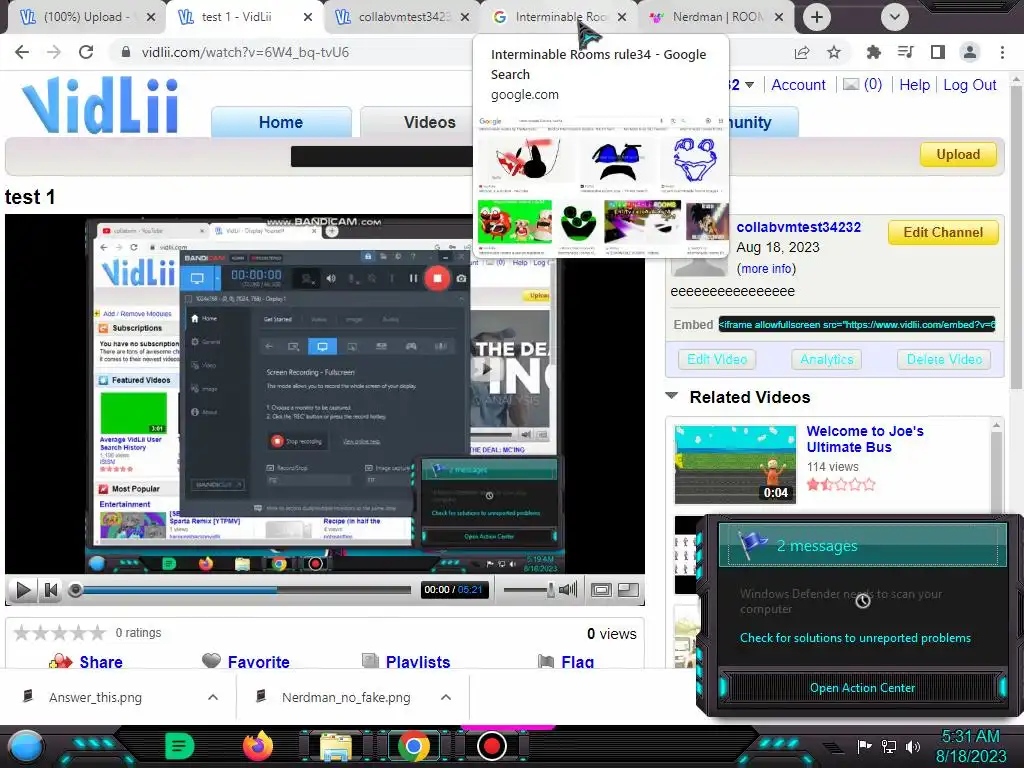
Task: Open Firefox from the taskbar
Action: 258,746
